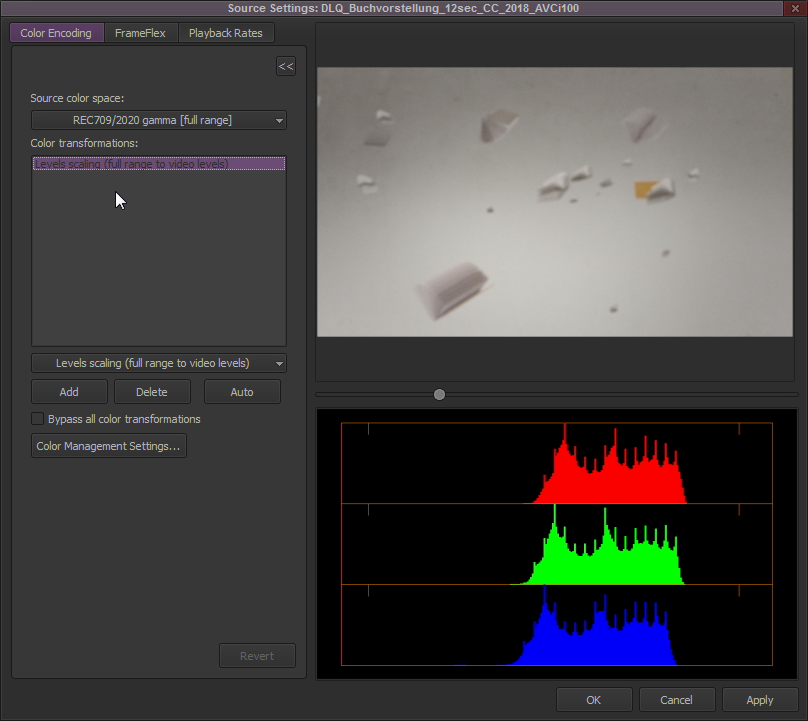The width and height of the screenshot is (808, 721).
Task: Open Color Management Settings dialog
Action: [108, 446]
